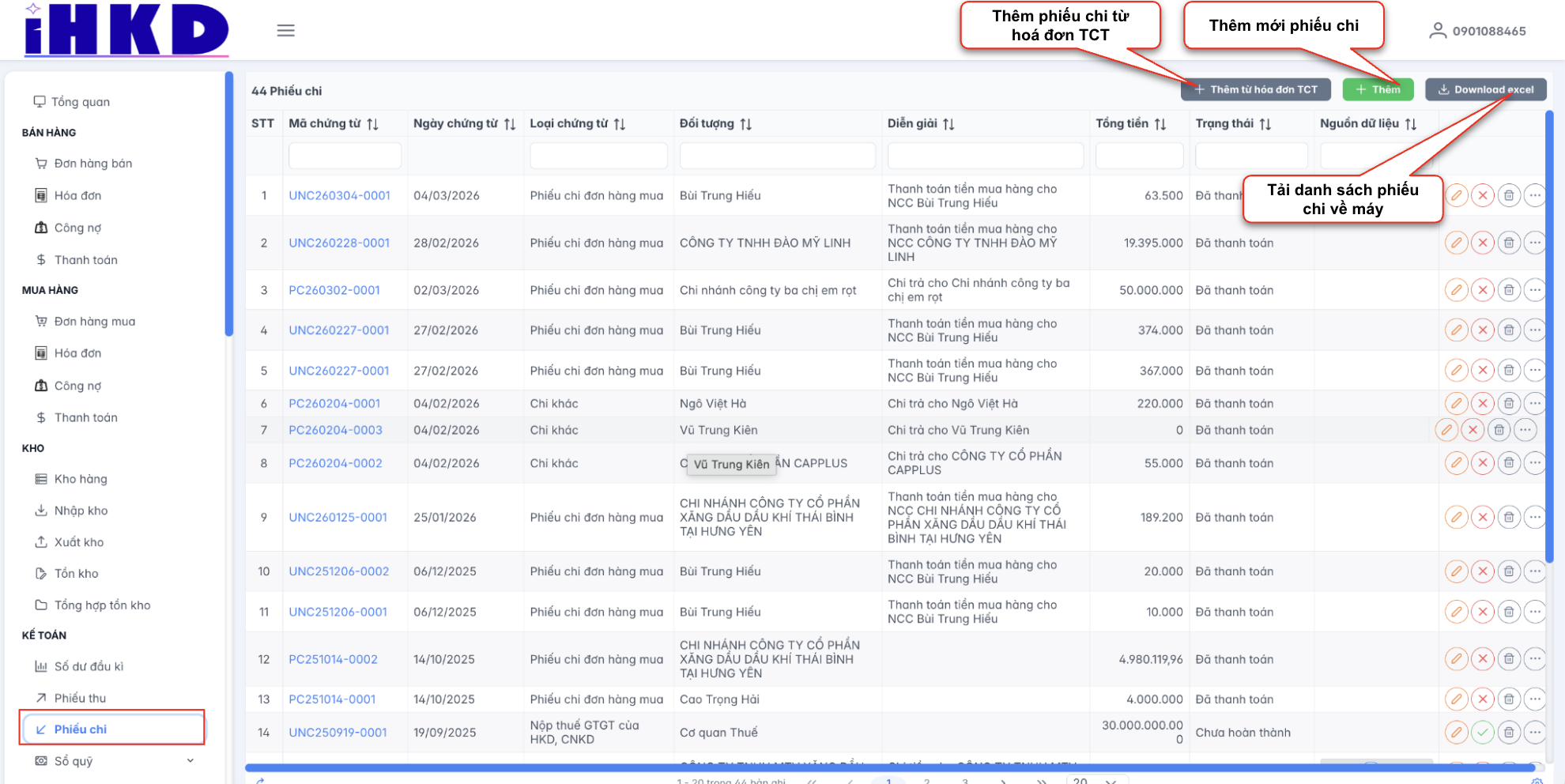Image resolution: width=1565 pixels, height=784 pixels.
Task: Click the edit pencil icon for UNC260228-0001
Action: [x=1456, y=243]
